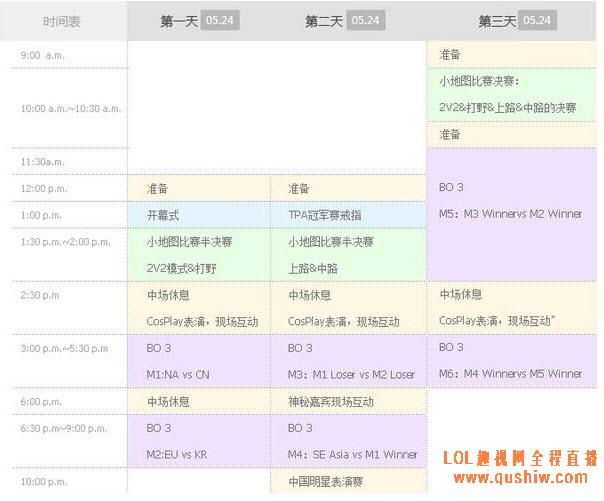604x501 pixels.
Task: Click the 1:30 p.m.~2:00 p.m. time label
Action: tap(65, 242)
